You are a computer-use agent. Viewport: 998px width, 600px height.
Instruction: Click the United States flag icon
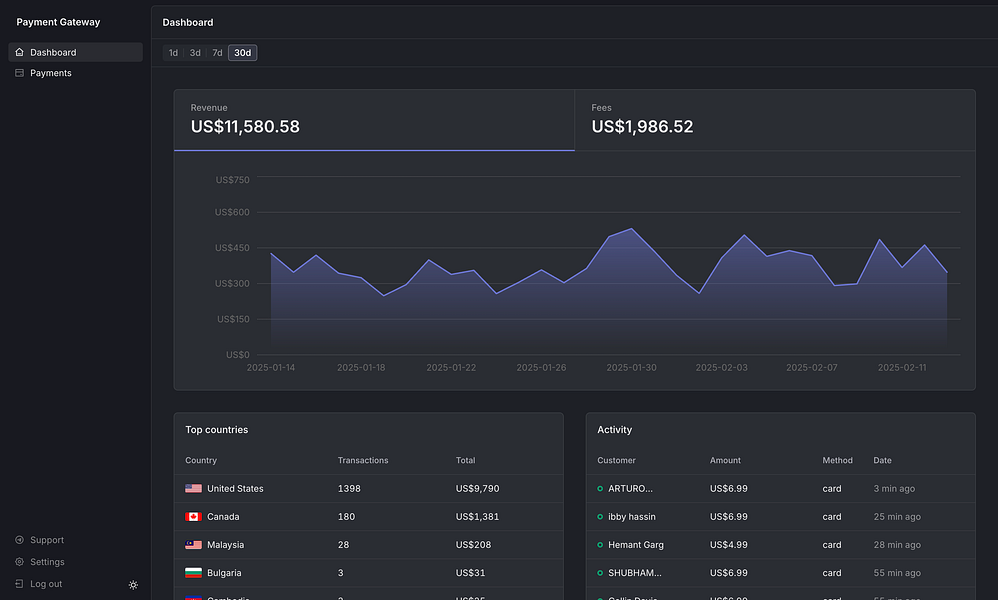(x=193, y=488)
